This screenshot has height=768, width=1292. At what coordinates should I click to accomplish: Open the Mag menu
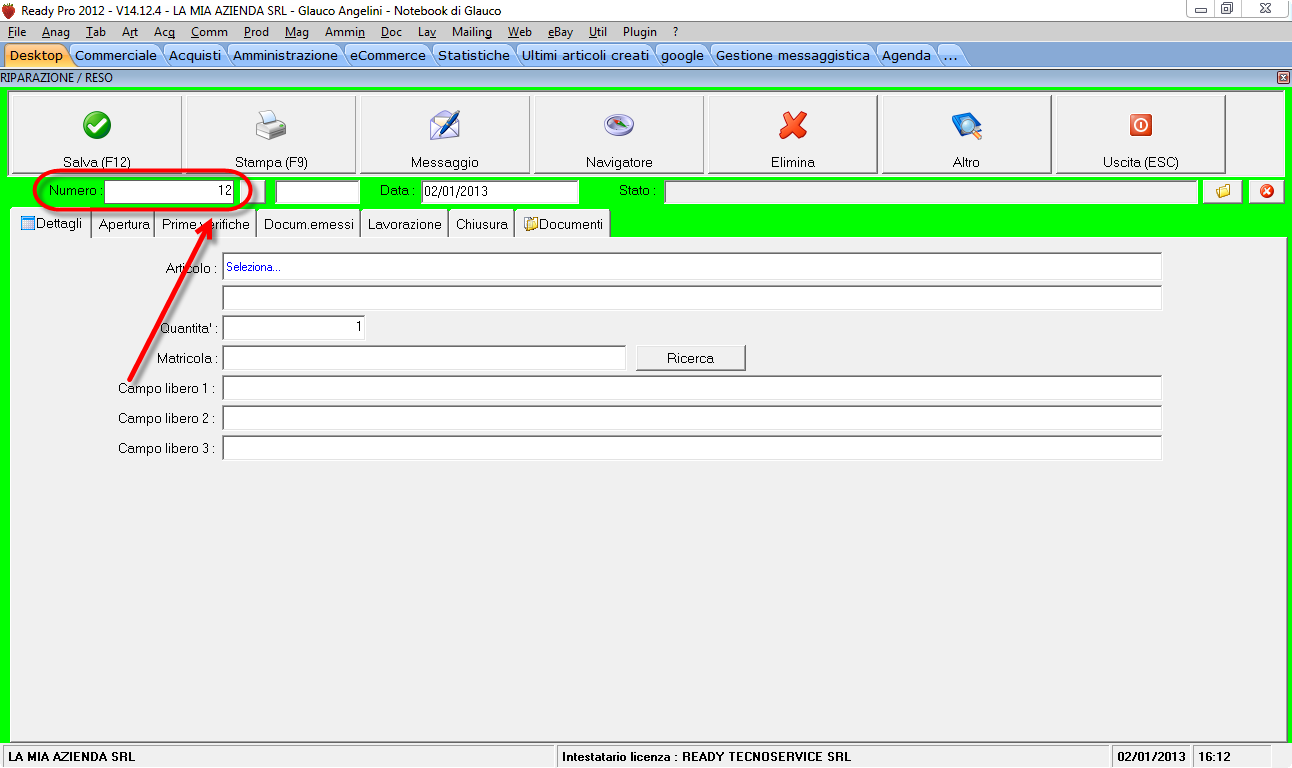click(297, 32)
